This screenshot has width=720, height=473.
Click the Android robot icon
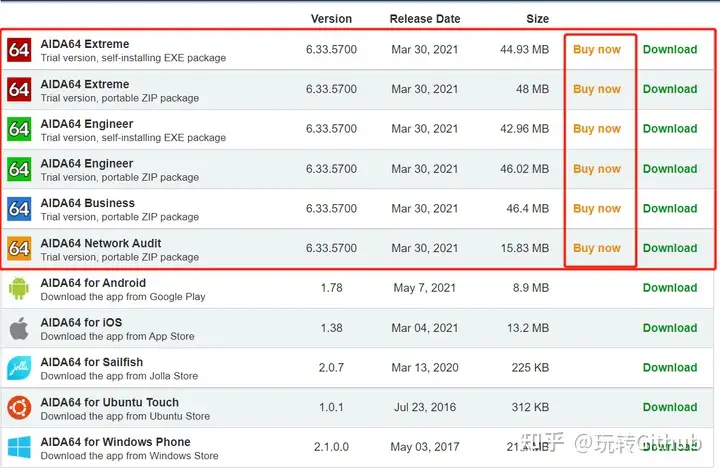pyautogui.click(x=19, y=288)
